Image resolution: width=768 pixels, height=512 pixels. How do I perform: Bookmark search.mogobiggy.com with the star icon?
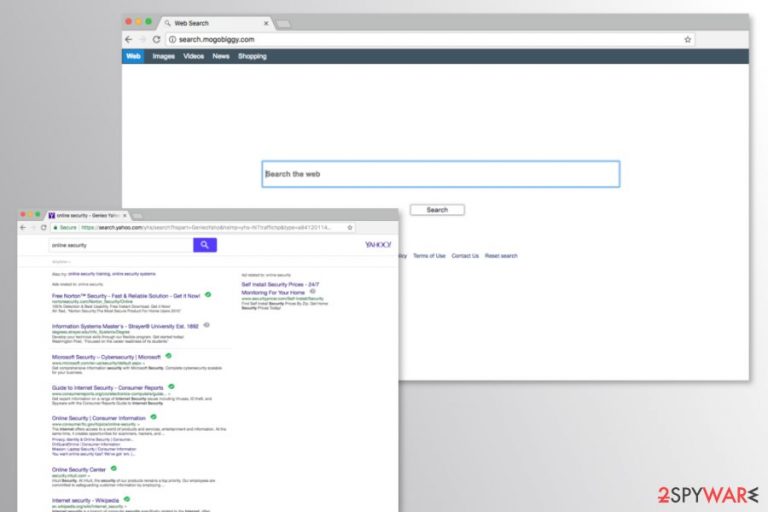[688, 39]
